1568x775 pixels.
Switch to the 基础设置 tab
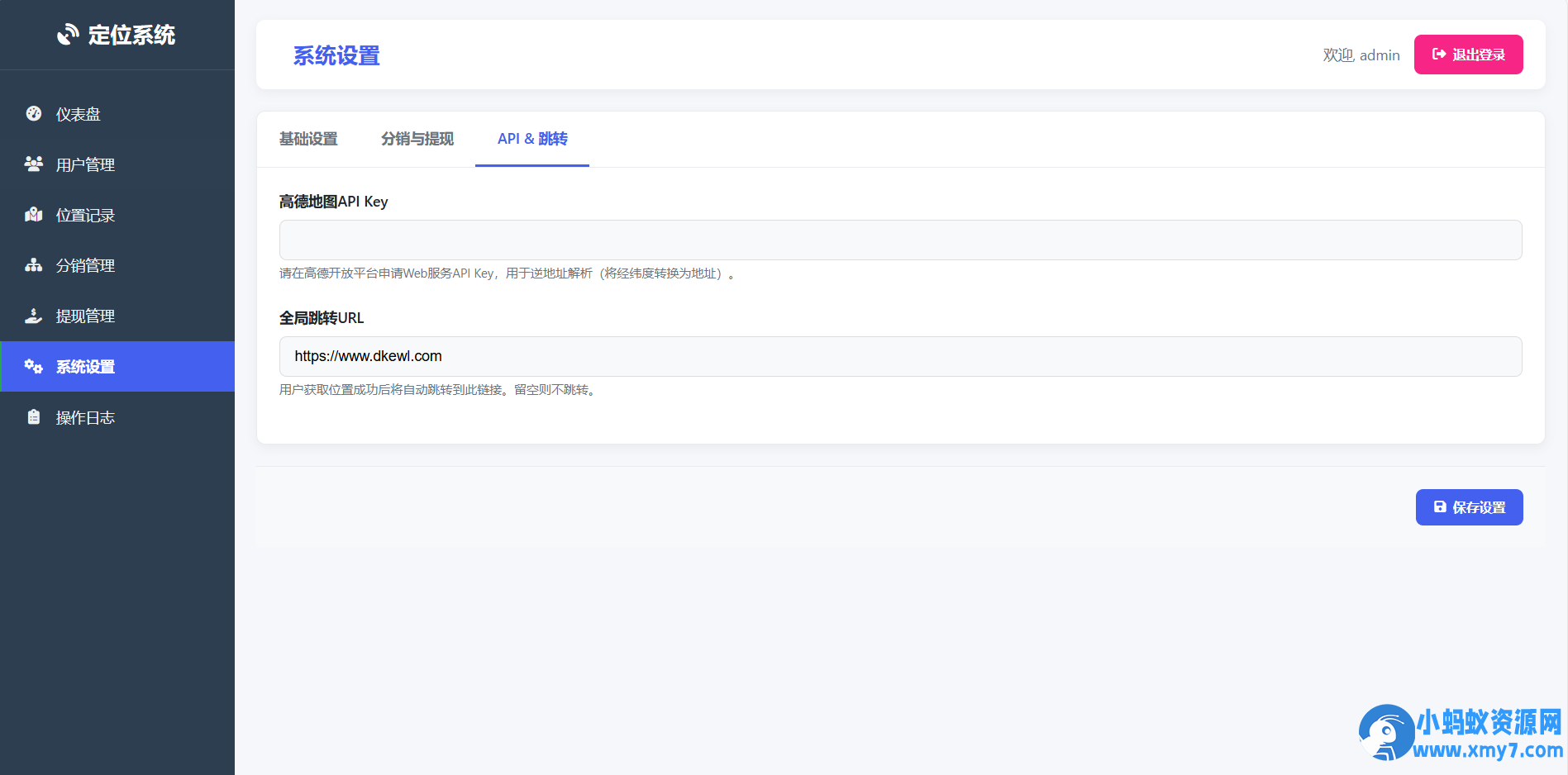pyautogui.click(x=308, y=139)
